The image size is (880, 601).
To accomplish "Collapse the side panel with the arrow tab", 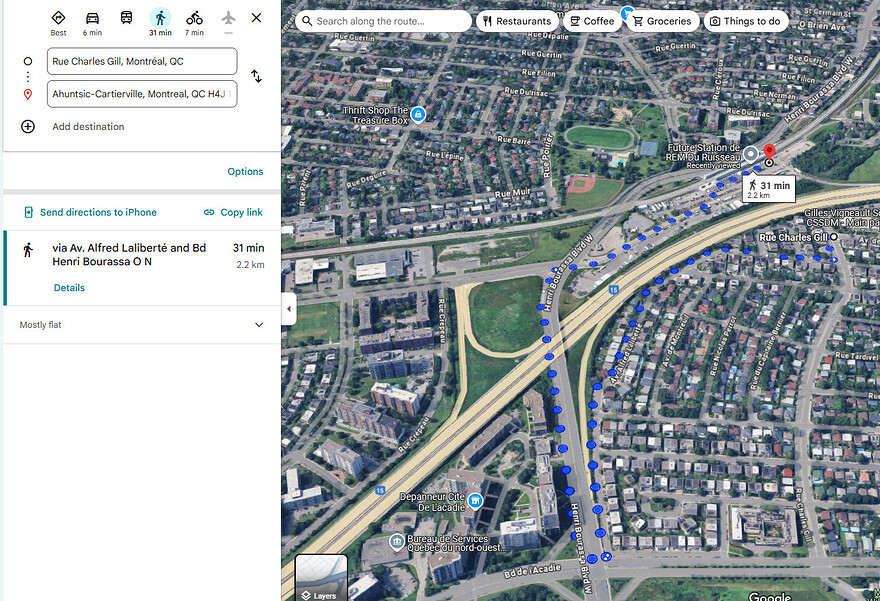I will click(x=288, y=309).
